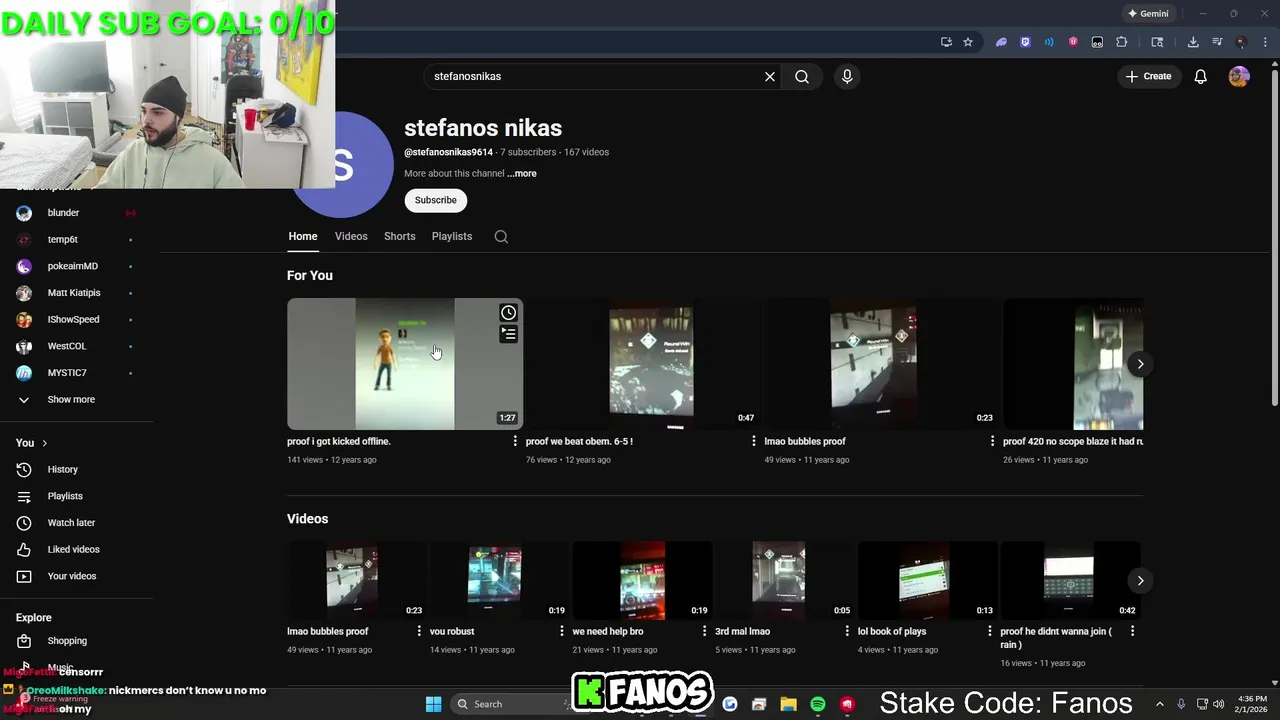
Task: Play the 1:27 'kicked offline' thumbnail
Action: point(405,364)
